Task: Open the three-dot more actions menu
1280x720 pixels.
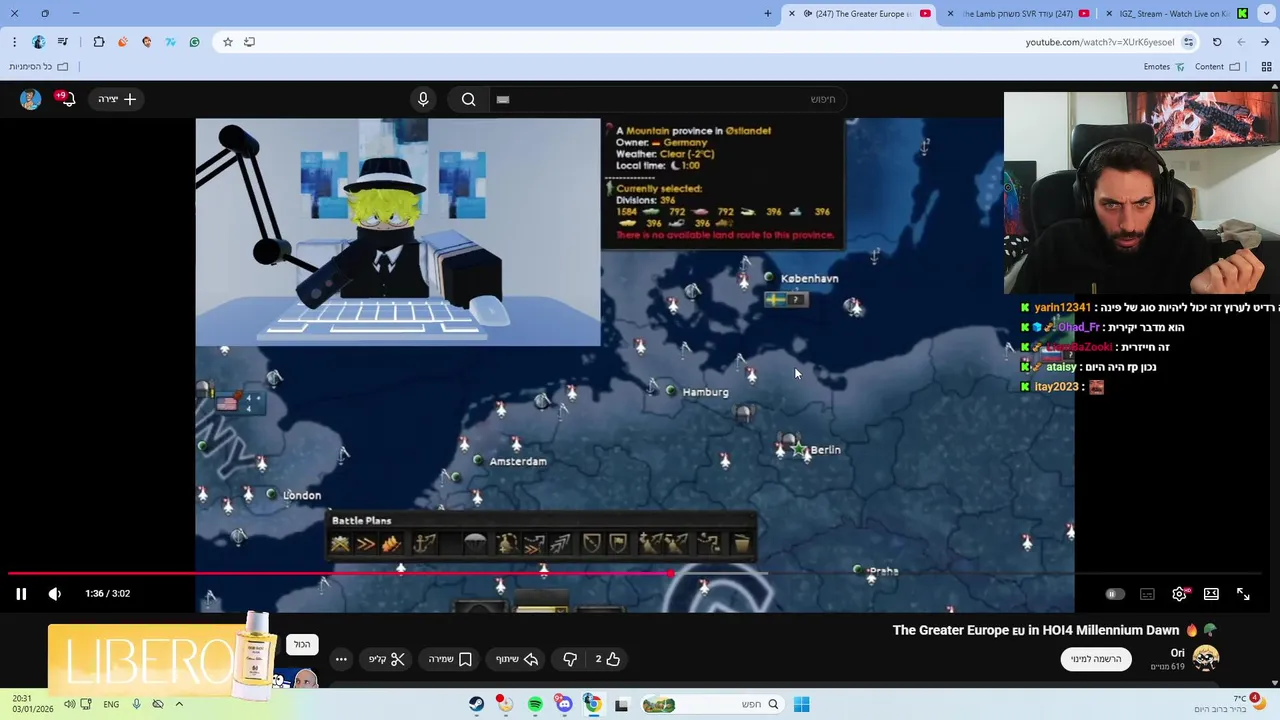Action: pos(341,659)
